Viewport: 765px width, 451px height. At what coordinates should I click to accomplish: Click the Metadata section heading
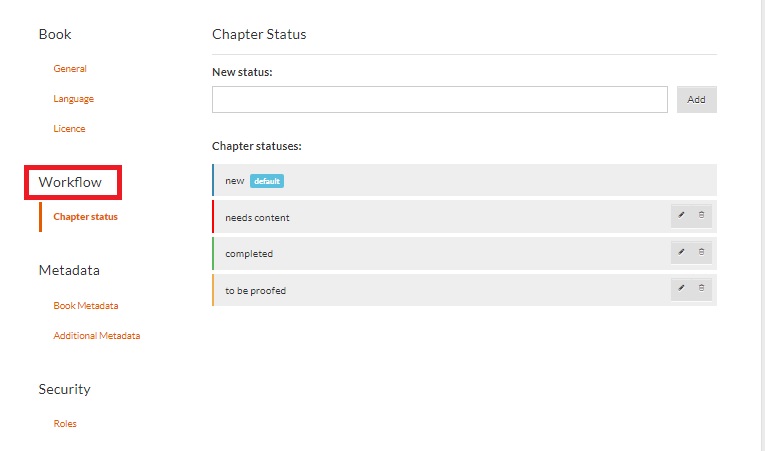pyautogui.click(x=69, y=270)
